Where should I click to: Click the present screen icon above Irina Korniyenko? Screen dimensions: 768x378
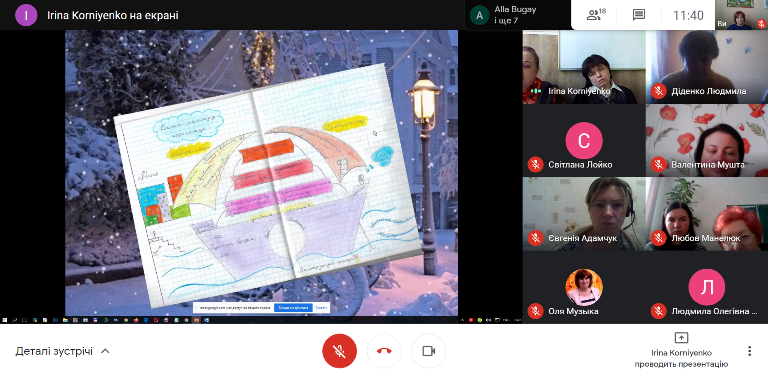click(x=681, y=337)
